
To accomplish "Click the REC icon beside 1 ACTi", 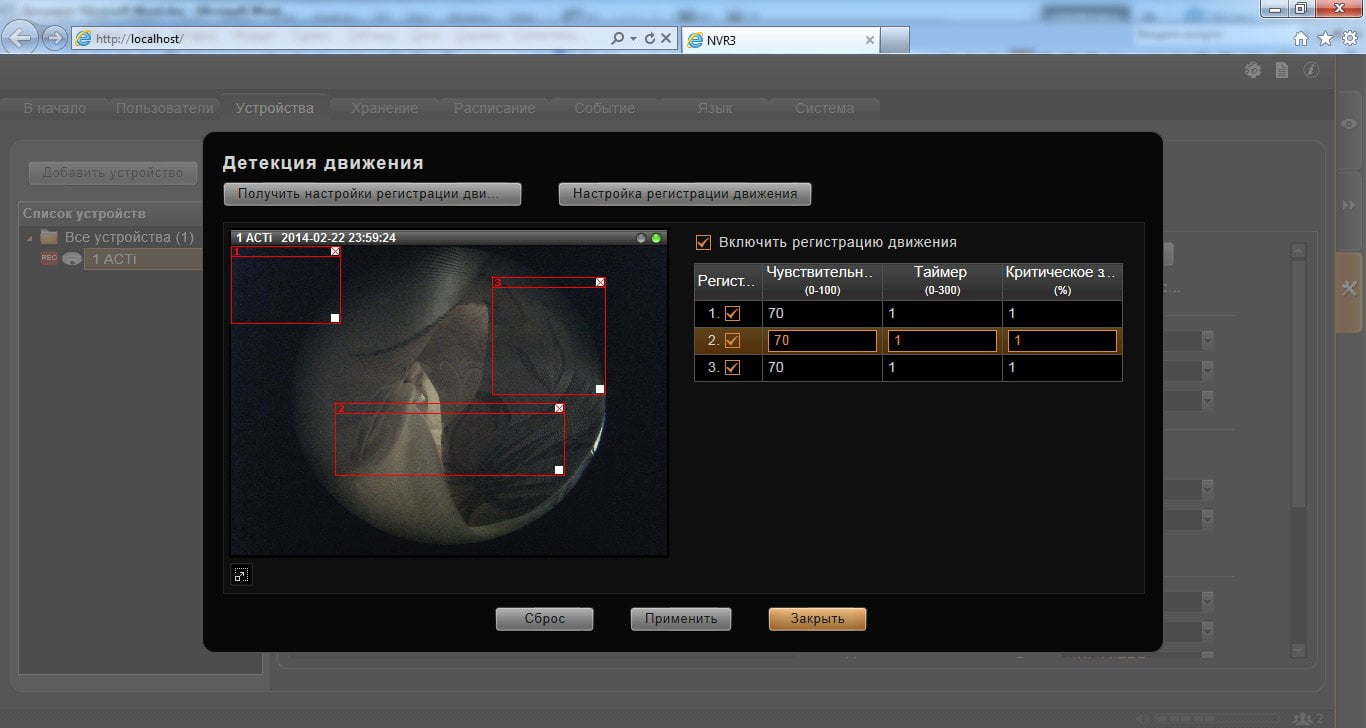I will click(49, 258).
